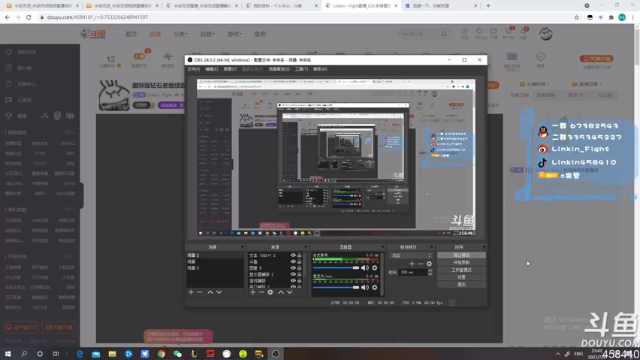Image resolution: width=640 pixels, height=360 pixels.
Task: Hide the 文本 (GDI+) 2 source
Action: coord(293,255)
